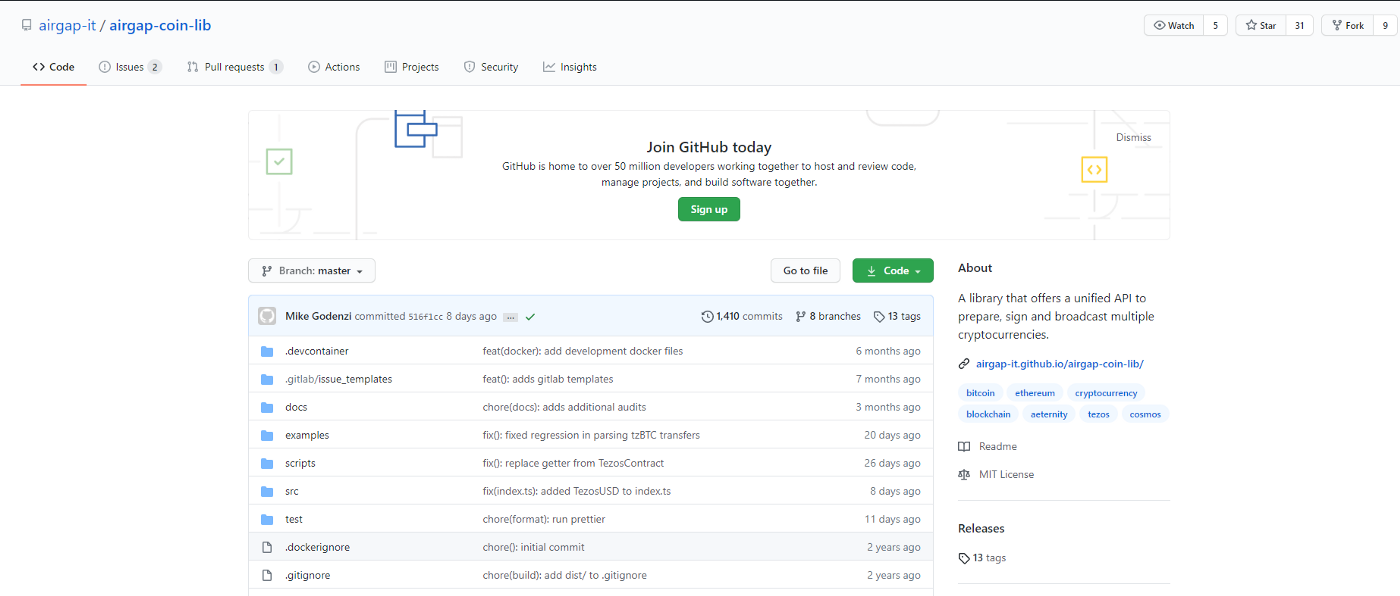Image resolution: width=1400 pixels, height=596 pixels.
Task: Select the bitcoin topic tag
Action: tap(981, 393)
